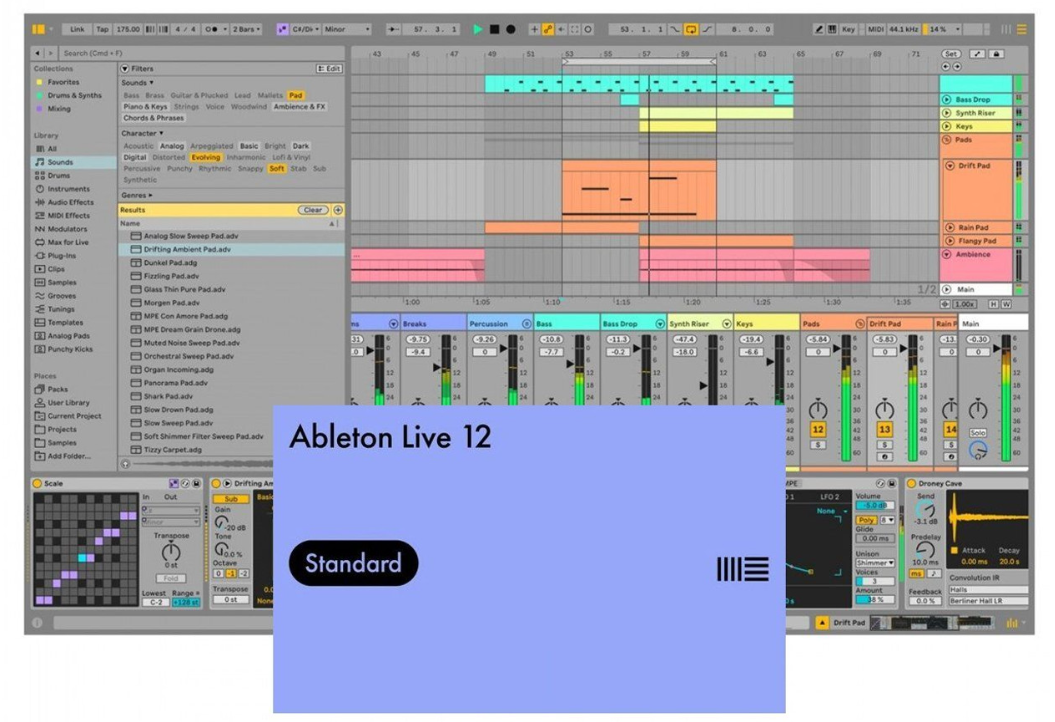The height and width of the screenshot is (722, 1055).
Task: Unfold the Bass Drop track
Action: pyautogui.click(x=947, y=100)
